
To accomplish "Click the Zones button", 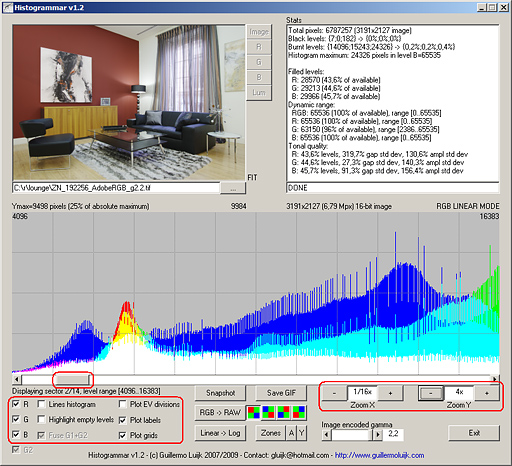I will tap(270, 433).
